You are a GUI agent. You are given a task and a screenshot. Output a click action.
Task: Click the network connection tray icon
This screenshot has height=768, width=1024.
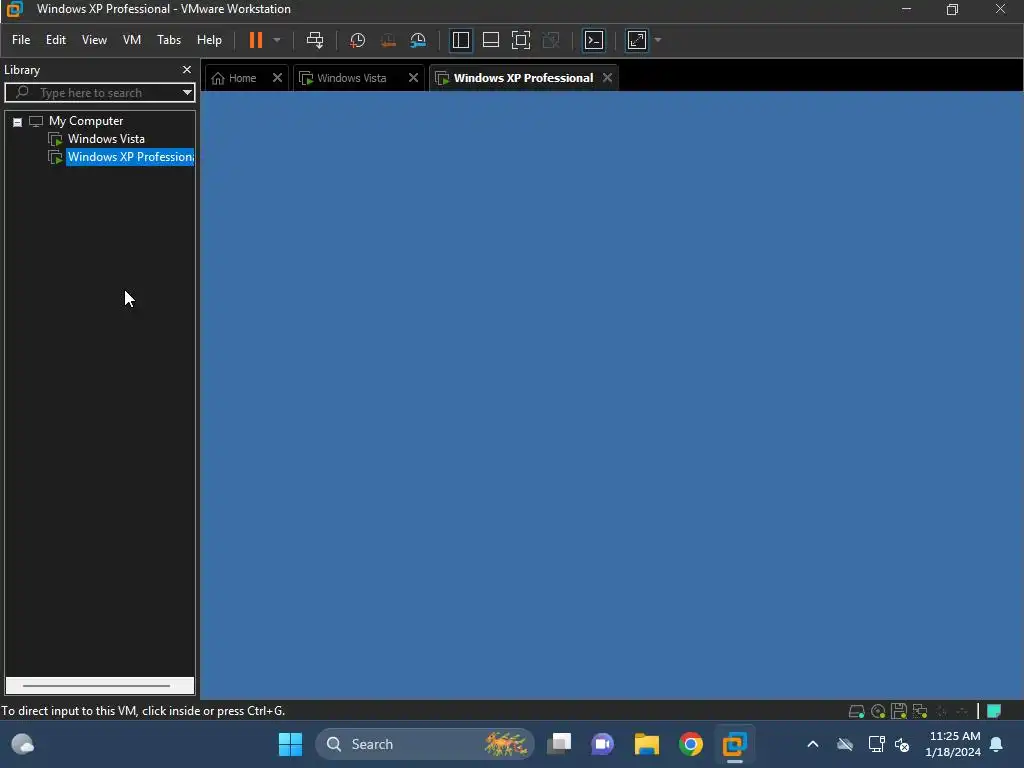876,744
